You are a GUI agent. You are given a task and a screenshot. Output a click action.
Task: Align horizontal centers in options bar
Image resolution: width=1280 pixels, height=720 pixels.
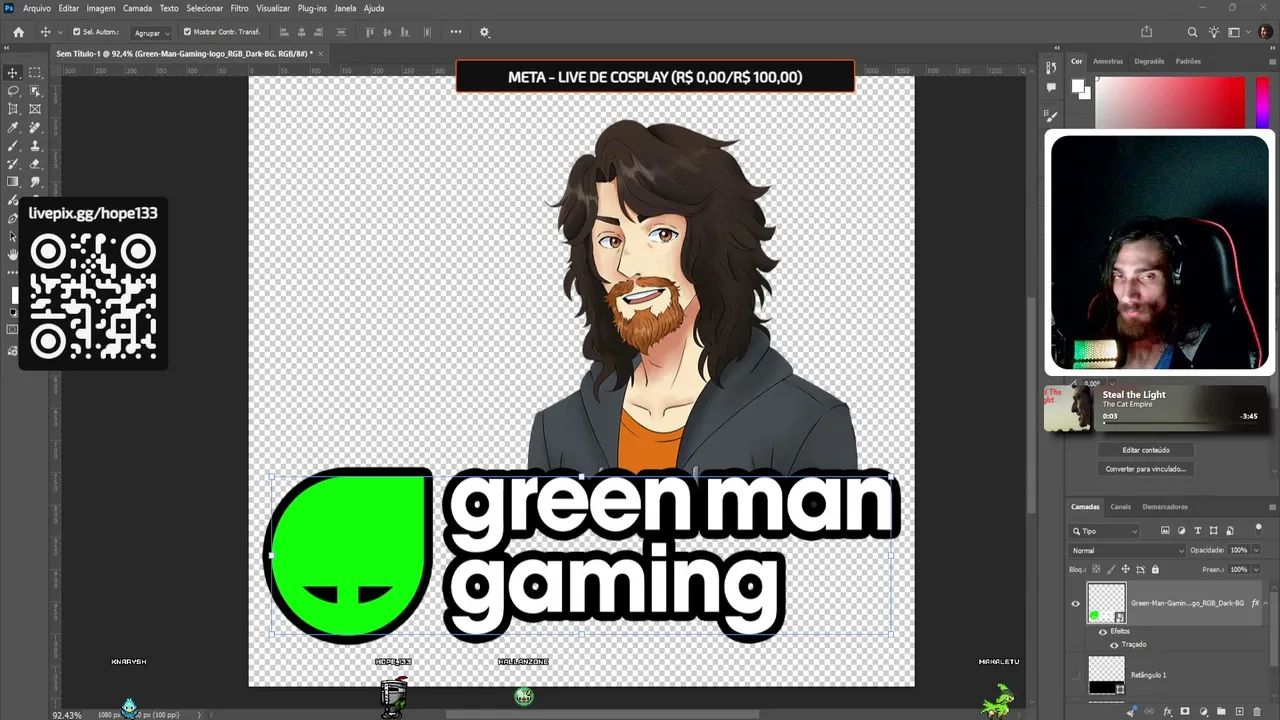click(303, 32)
